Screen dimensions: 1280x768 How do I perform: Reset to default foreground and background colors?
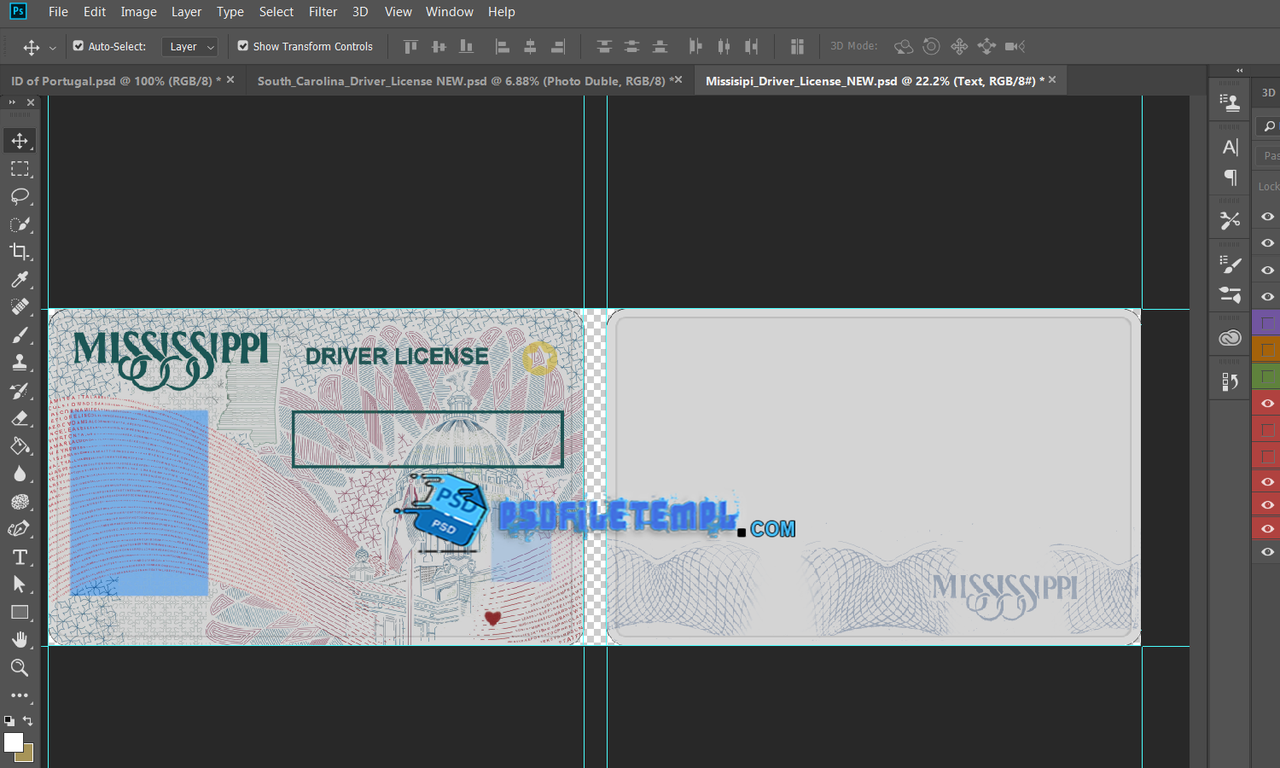(9, 720)
